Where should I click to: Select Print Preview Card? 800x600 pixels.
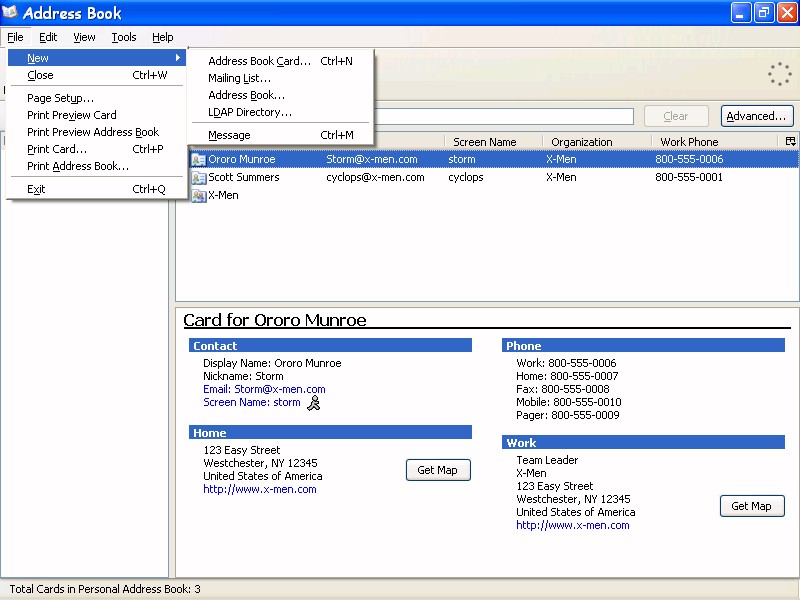(x=97, y=115)
